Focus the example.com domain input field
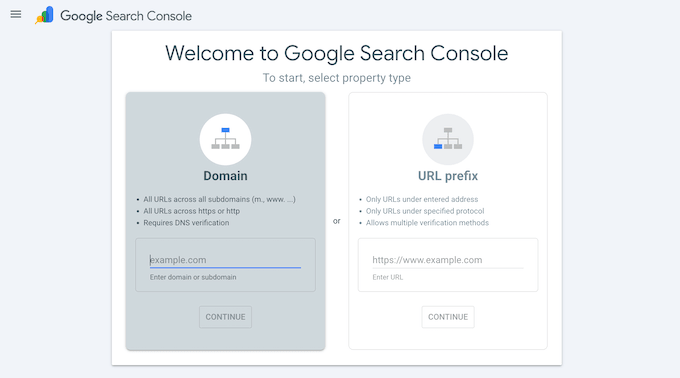 point(225,260)
